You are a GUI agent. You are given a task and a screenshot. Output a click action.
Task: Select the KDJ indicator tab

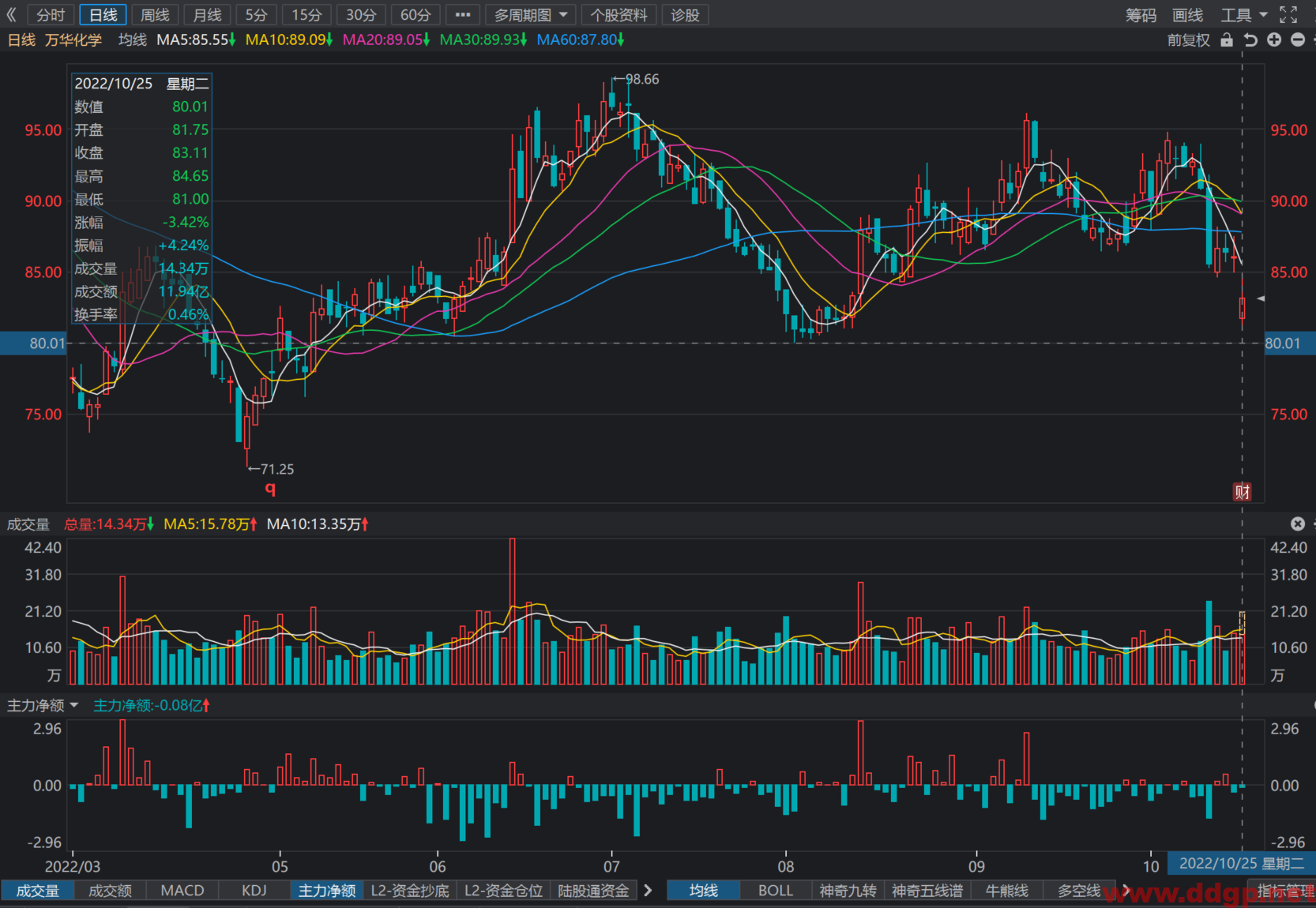(x=254, y=891)
